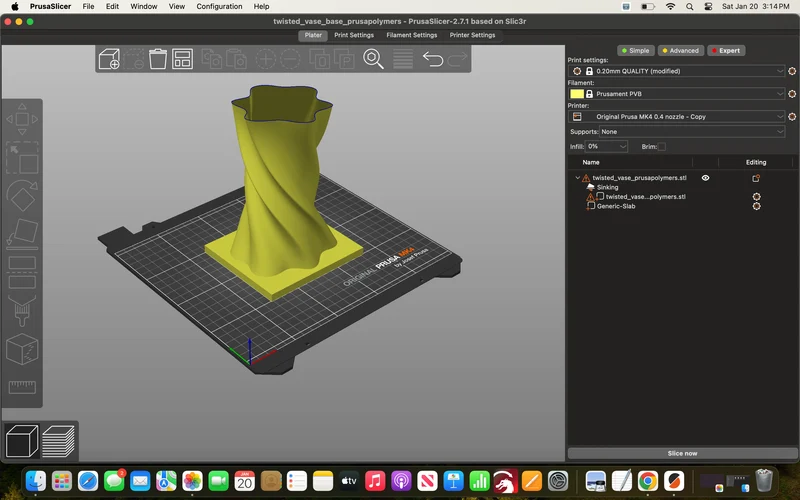This screenshot has height=500, width=800.
Task: Switch to layers preview view
Action: (x=58, y=441)
